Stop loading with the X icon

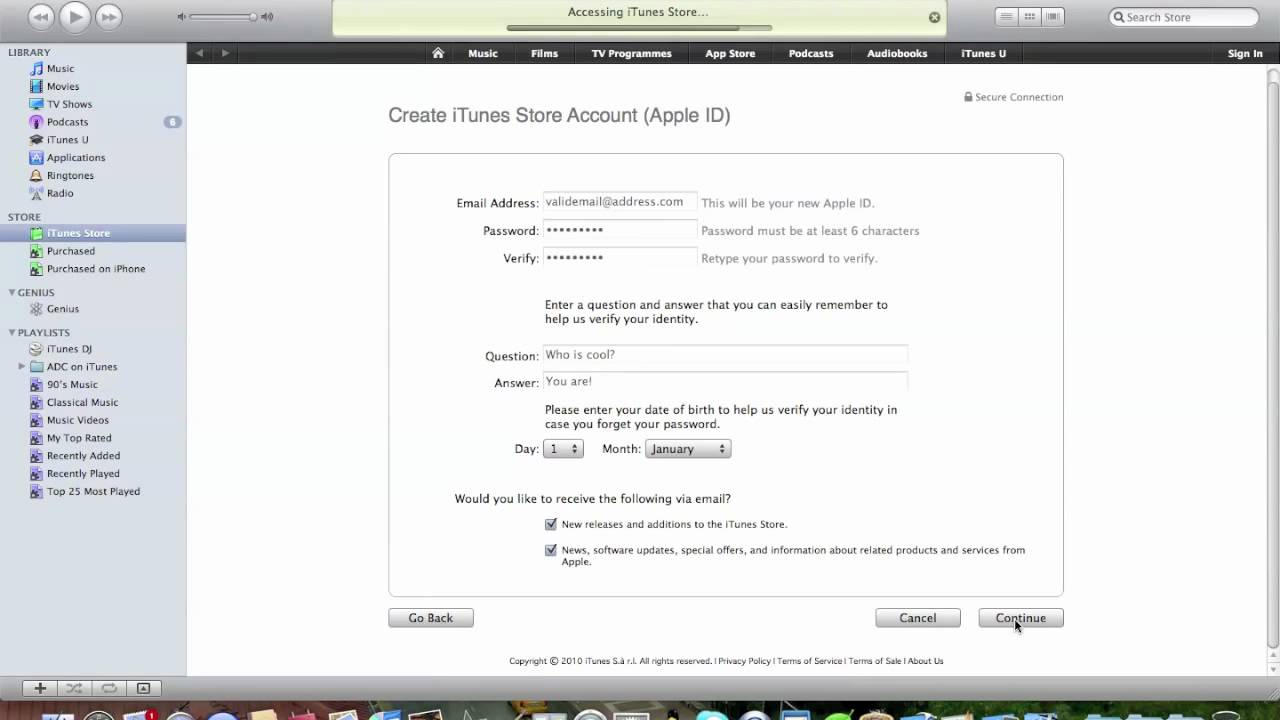pyautogui.click(x=934, y=17)
